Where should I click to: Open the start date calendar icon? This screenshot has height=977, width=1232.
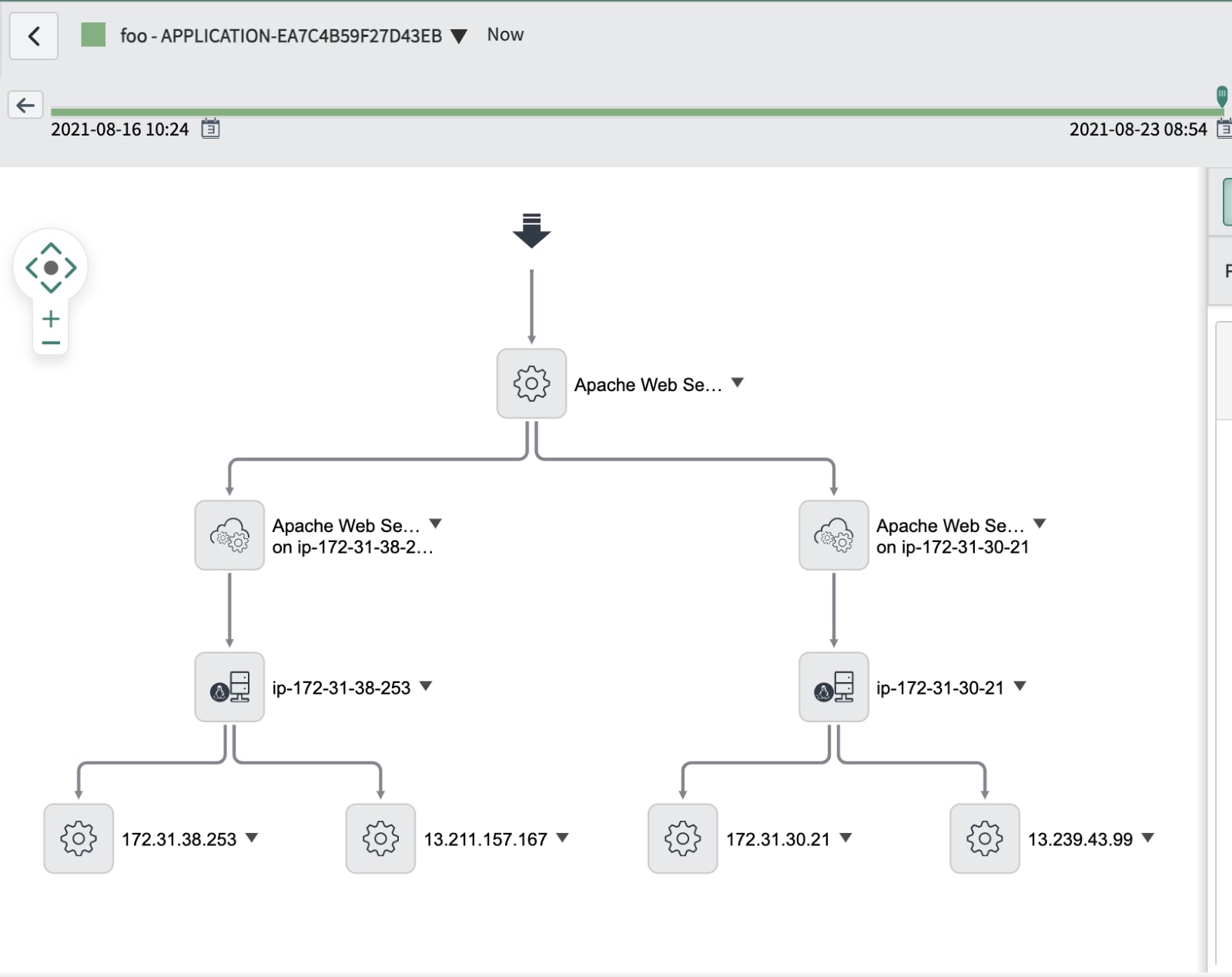pos(210,129)
